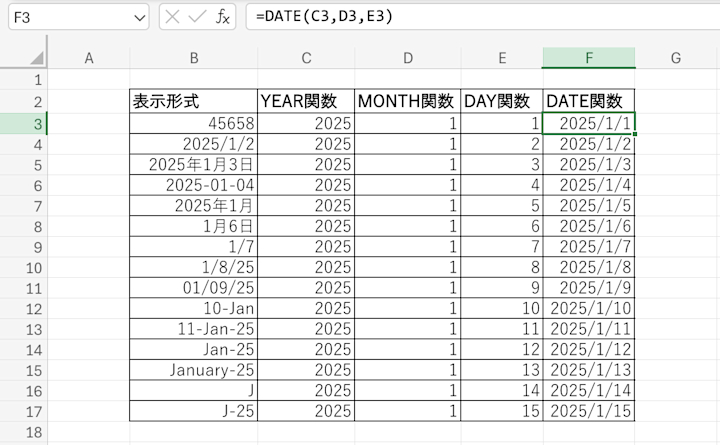
Task: Click cell showing J-25
Action: (193, 411)
